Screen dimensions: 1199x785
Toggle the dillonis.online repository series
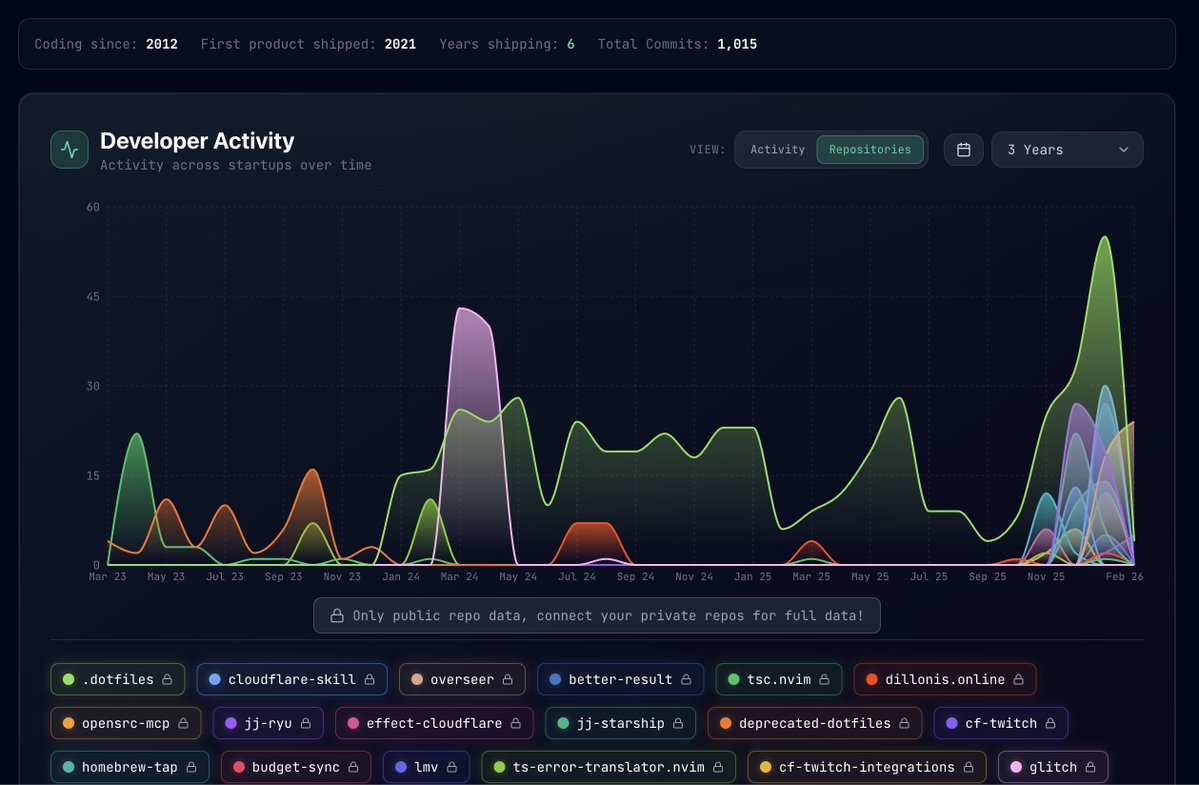coord(944,680)
